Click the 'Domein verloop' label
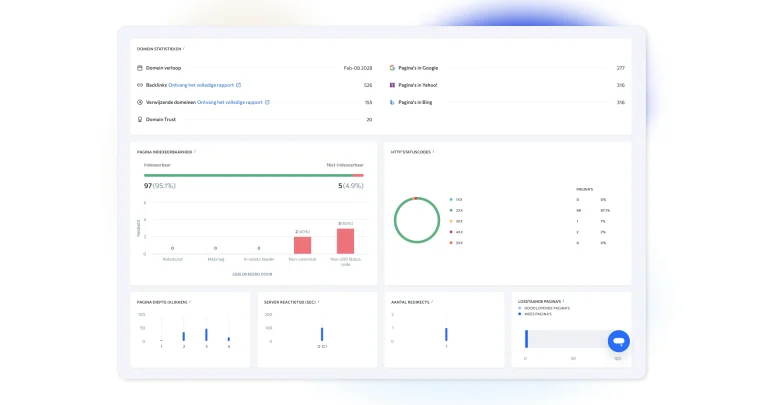 (x=163, y=68)
